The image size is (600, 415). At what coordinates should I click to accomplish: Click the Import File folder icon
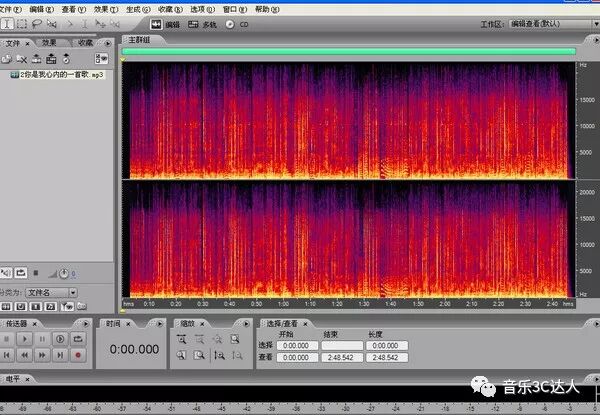click(x=7, y=59)
